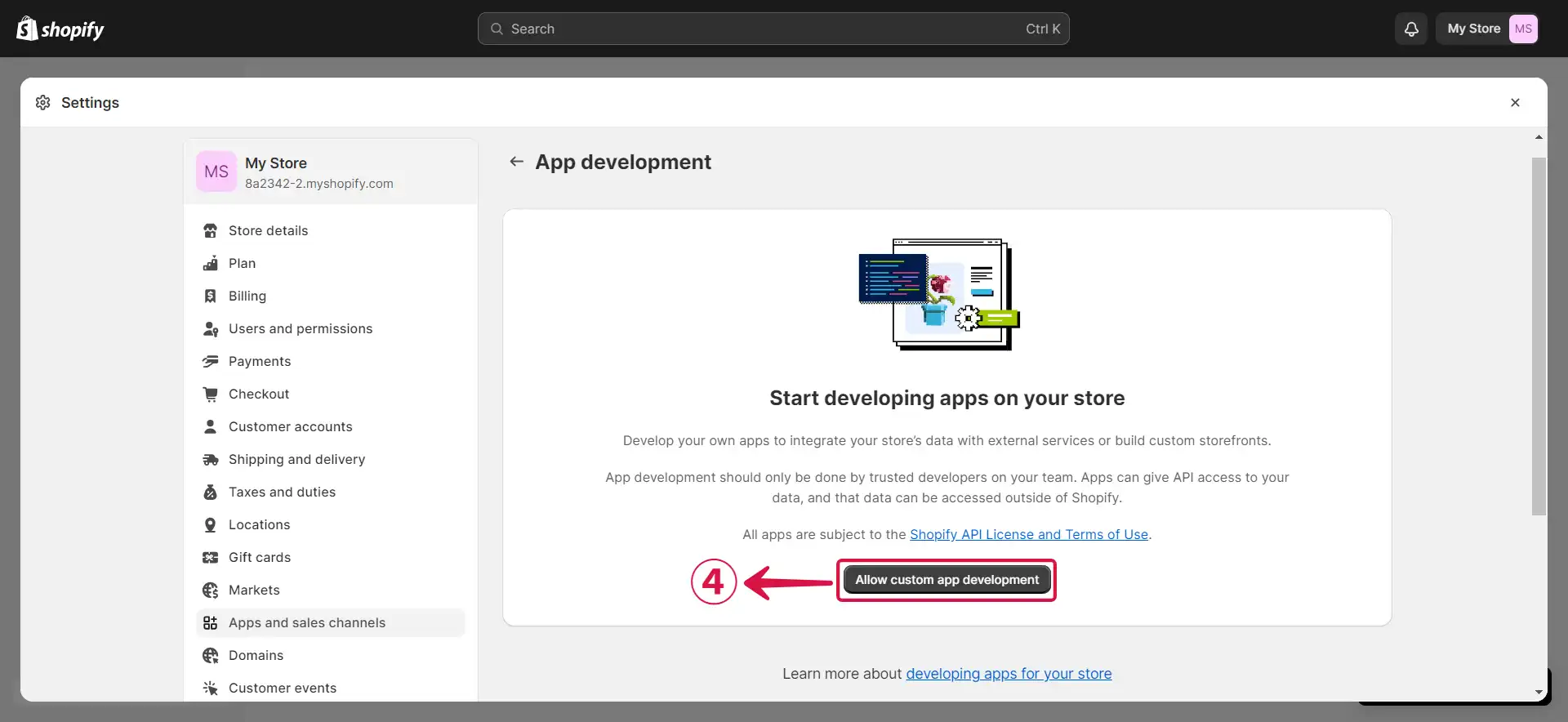Select Customer accounts
The width and height of the screenshot is (1568, 722).
[331, 426]
